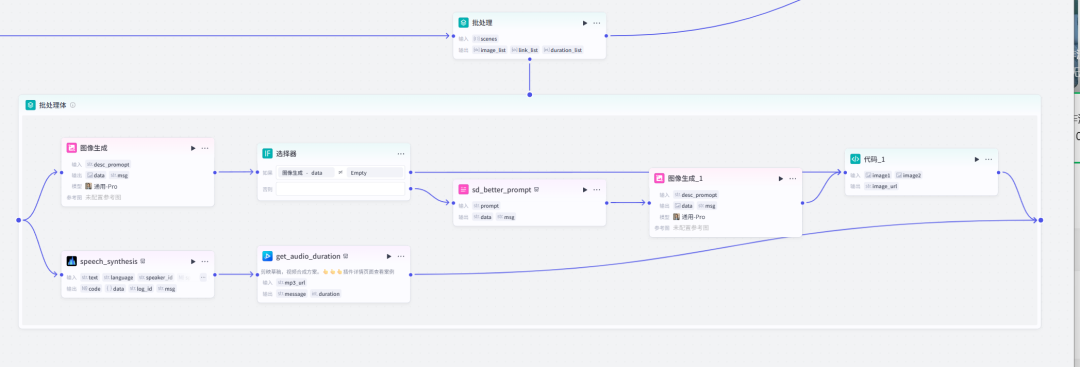The image size is (1080, 367).
Task: Click the 代码_1 node output port
Action: pyautogui.click(x=998, y=172)
